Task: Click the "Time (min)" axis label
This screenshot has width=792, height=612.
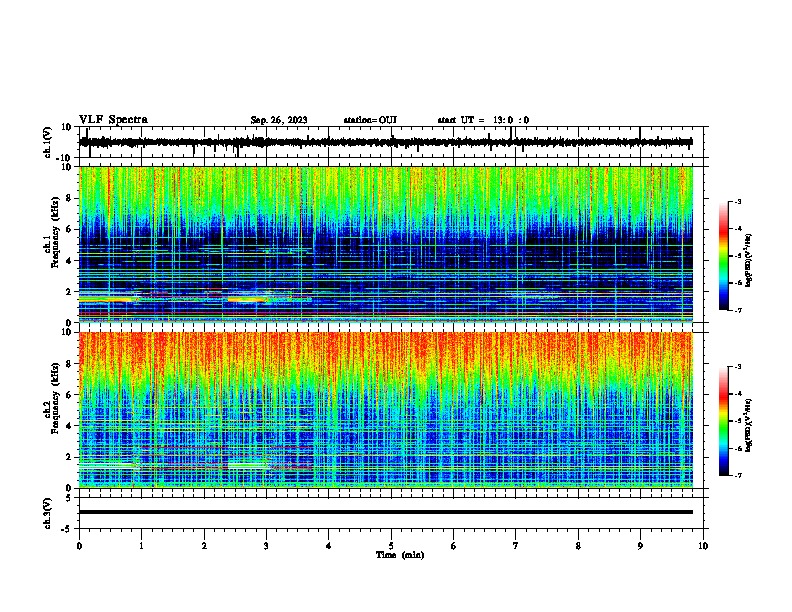Action: (x=400, y=555)
